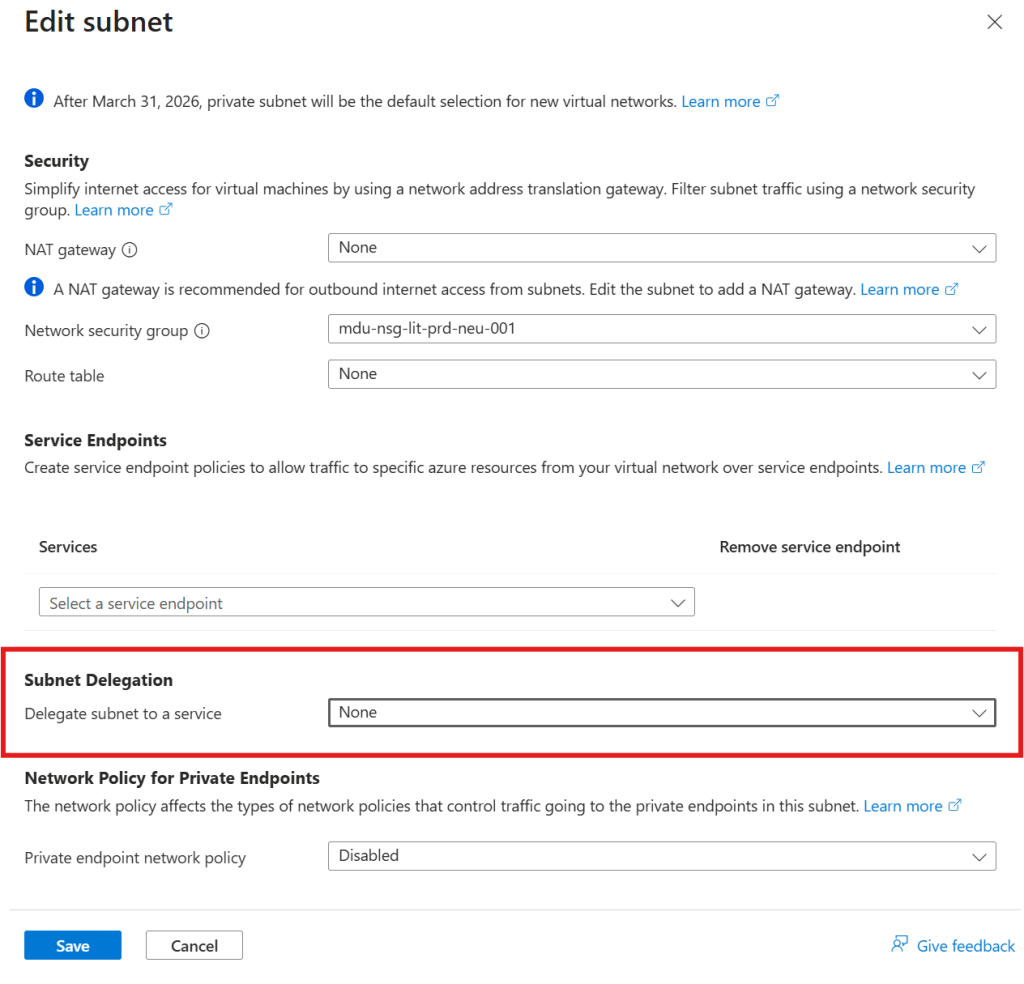This screenshot has width=1024, height=984.
Task: Open the Private endpoint network policy dropdown
Action: tap(661, 856)
